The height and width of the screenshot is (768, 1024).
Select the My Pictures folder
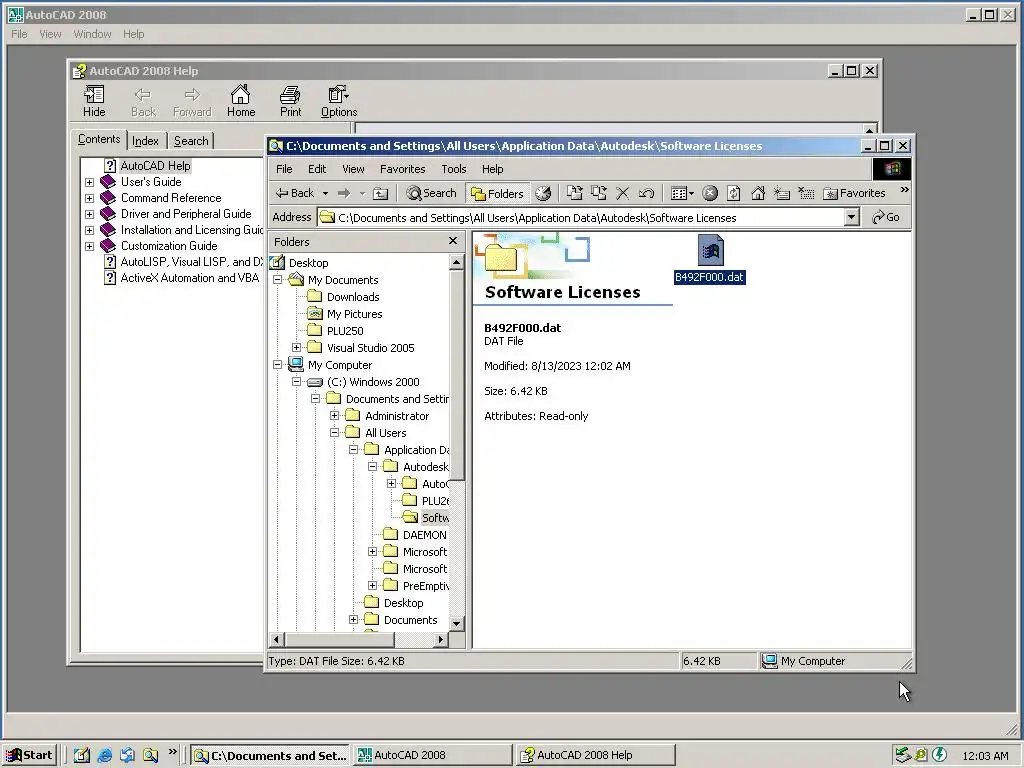point(355,314)
